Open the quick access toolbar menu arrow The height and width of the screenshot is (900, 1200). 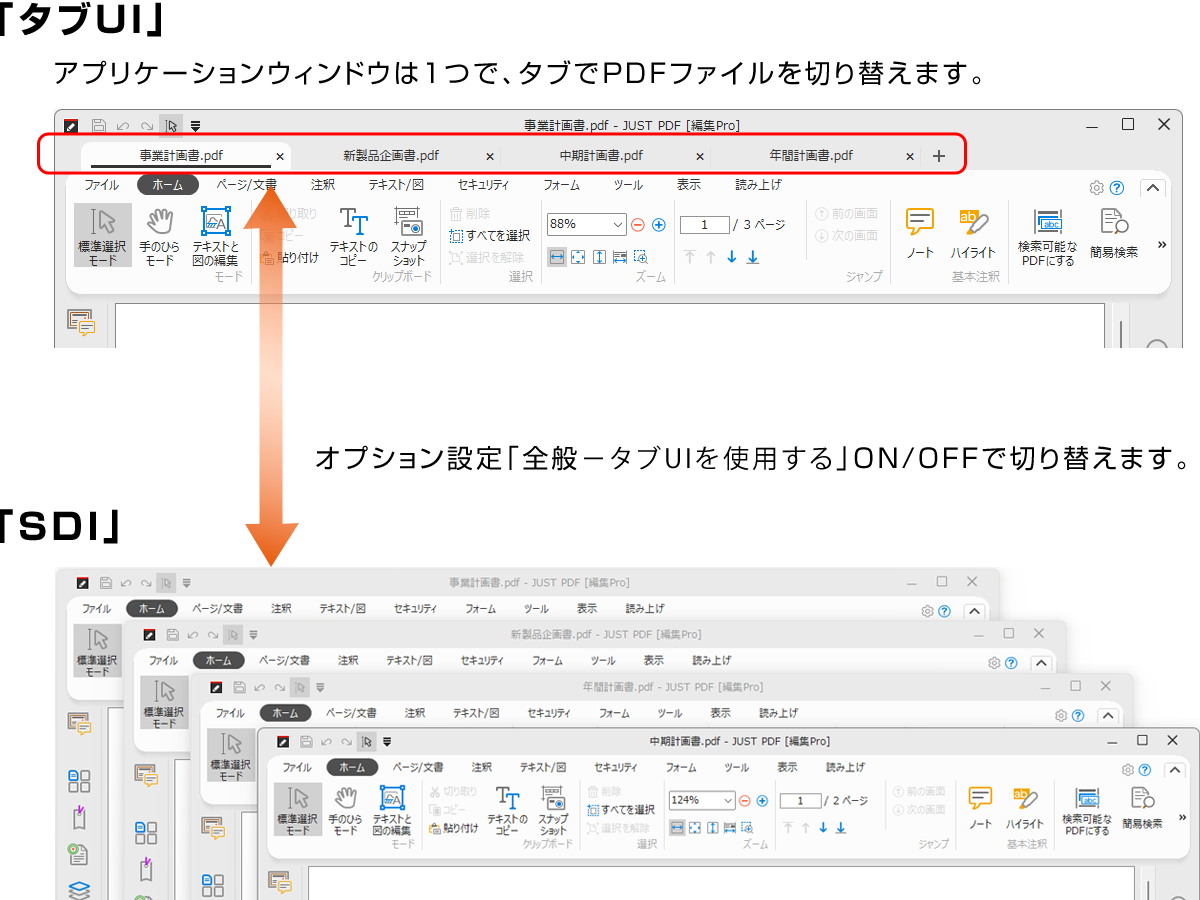pyautogui.click(x=195, y=125)
